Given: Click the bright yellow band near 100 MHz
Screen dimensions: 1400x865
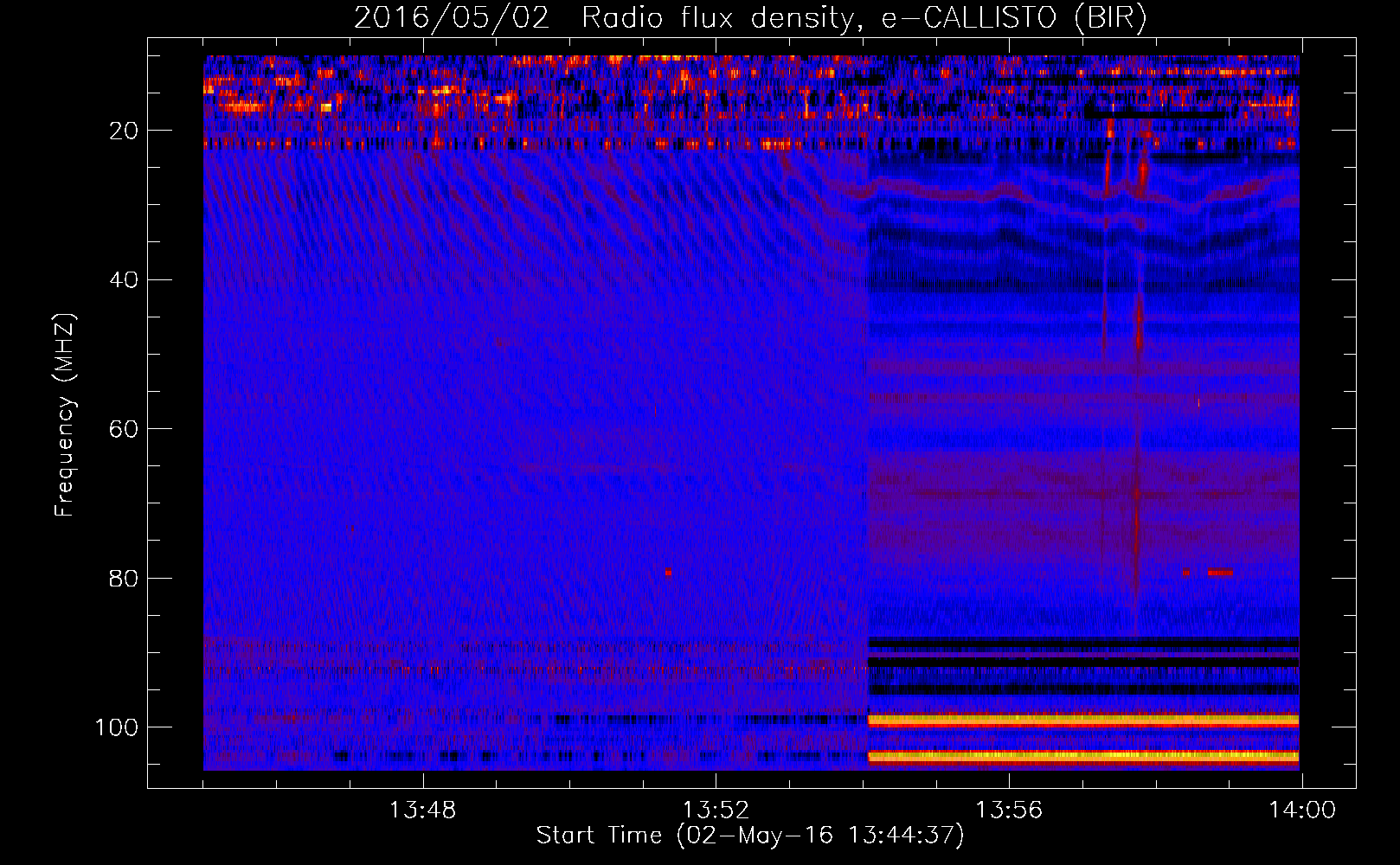Looking at the screenshot, I should click(1083, 720).
